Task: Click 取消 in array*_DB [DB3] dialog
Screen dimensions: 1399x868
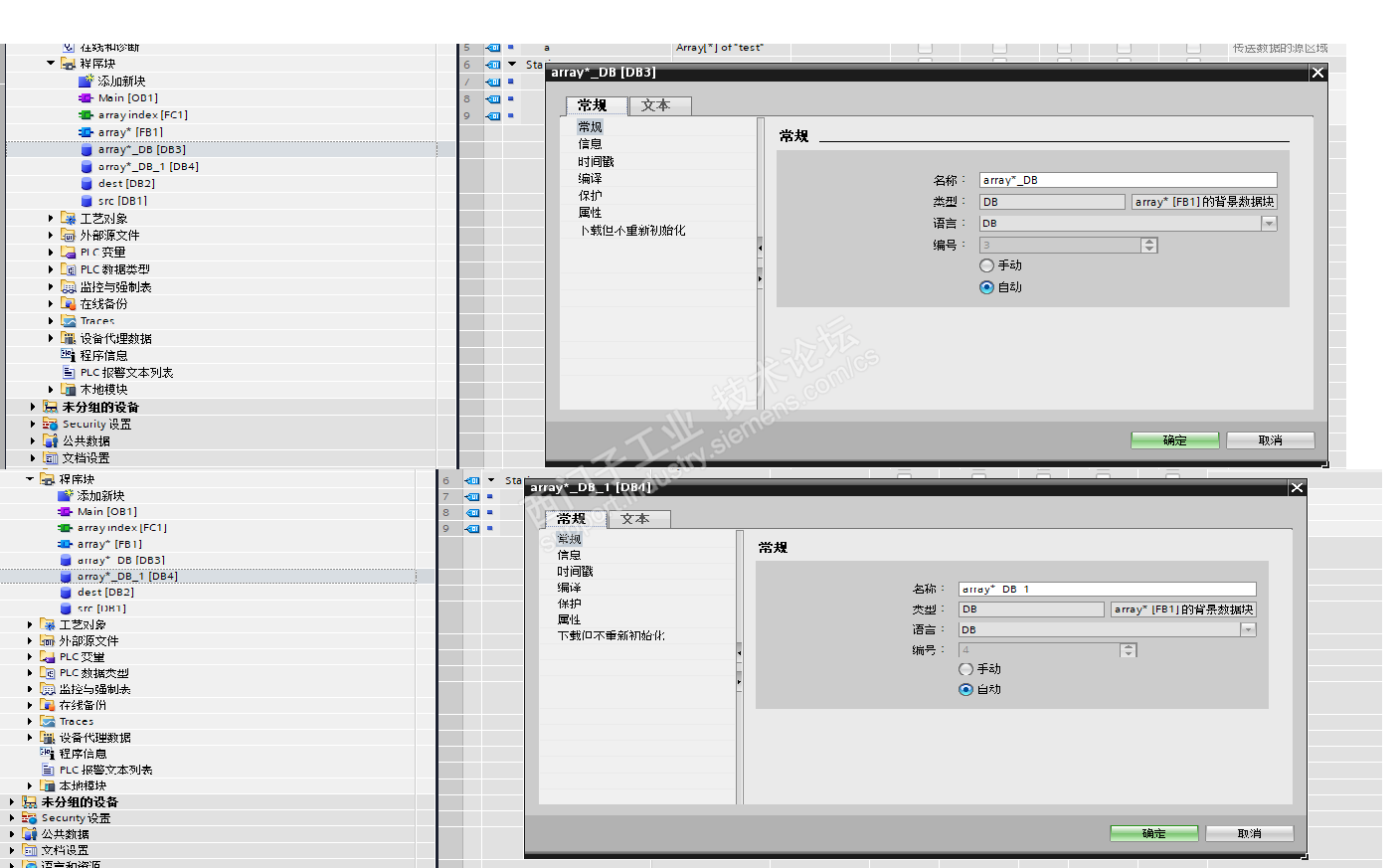Action: tap(1271, 440)
